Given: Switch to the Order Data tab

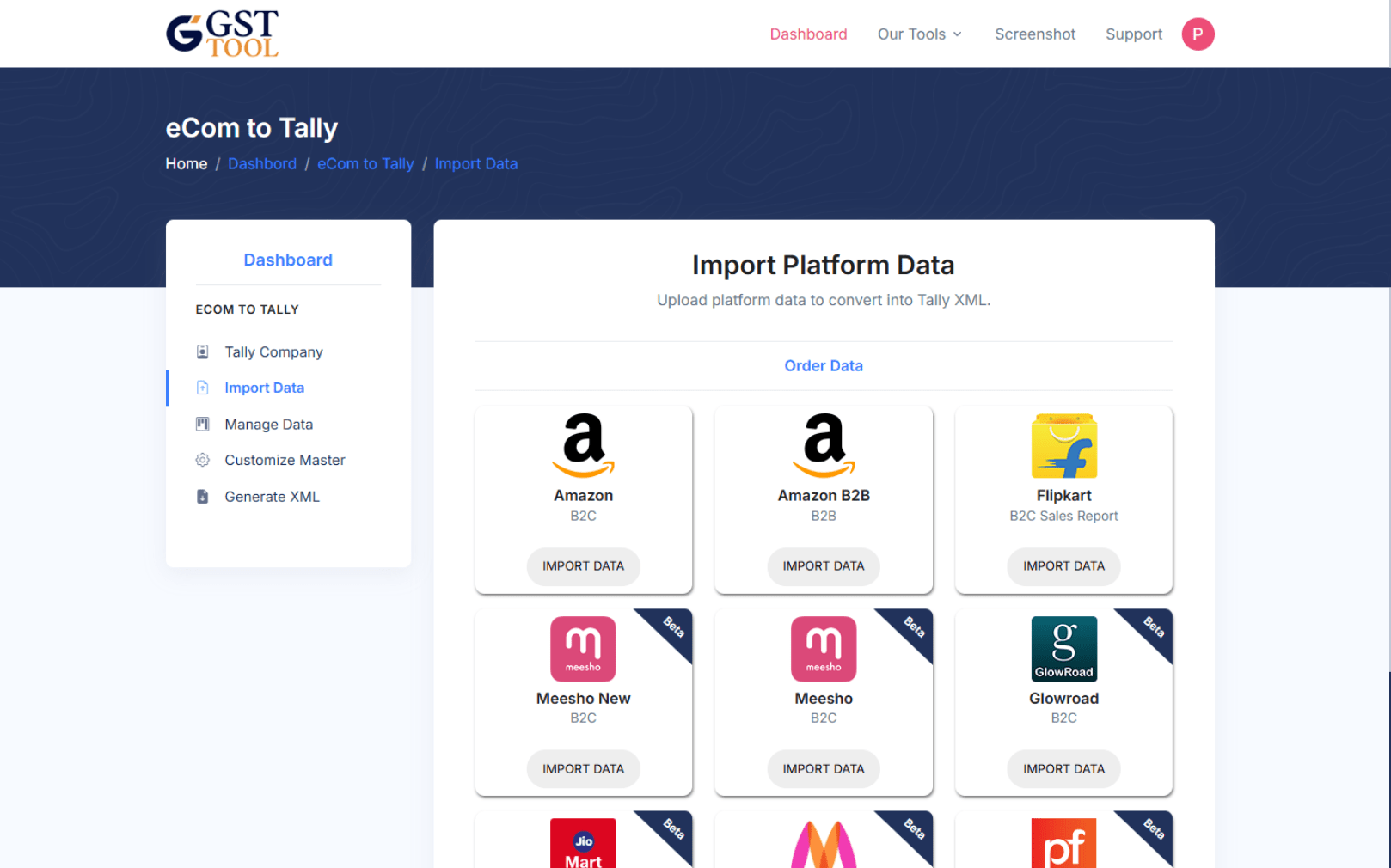Looking at the screenshot, I should [824, 365].
